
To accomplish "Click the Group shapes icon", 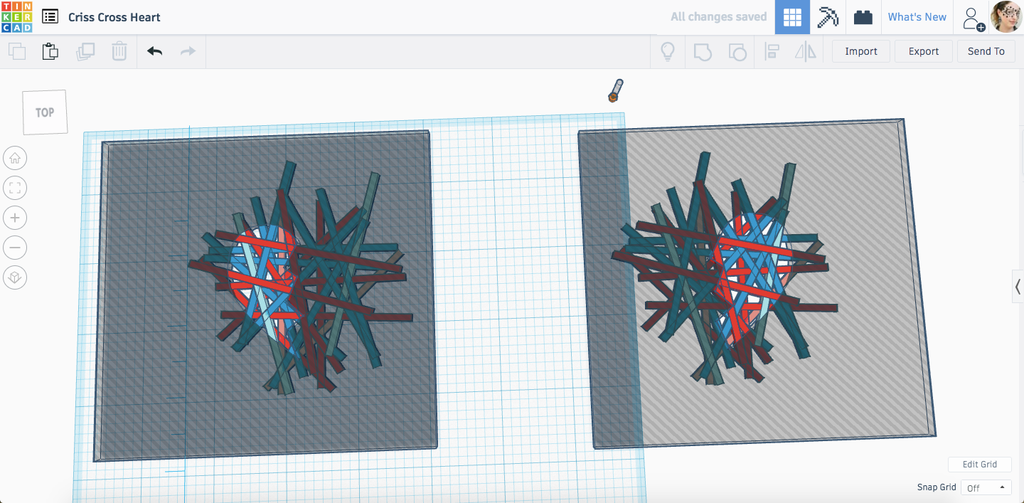I will tap(702, 52).
